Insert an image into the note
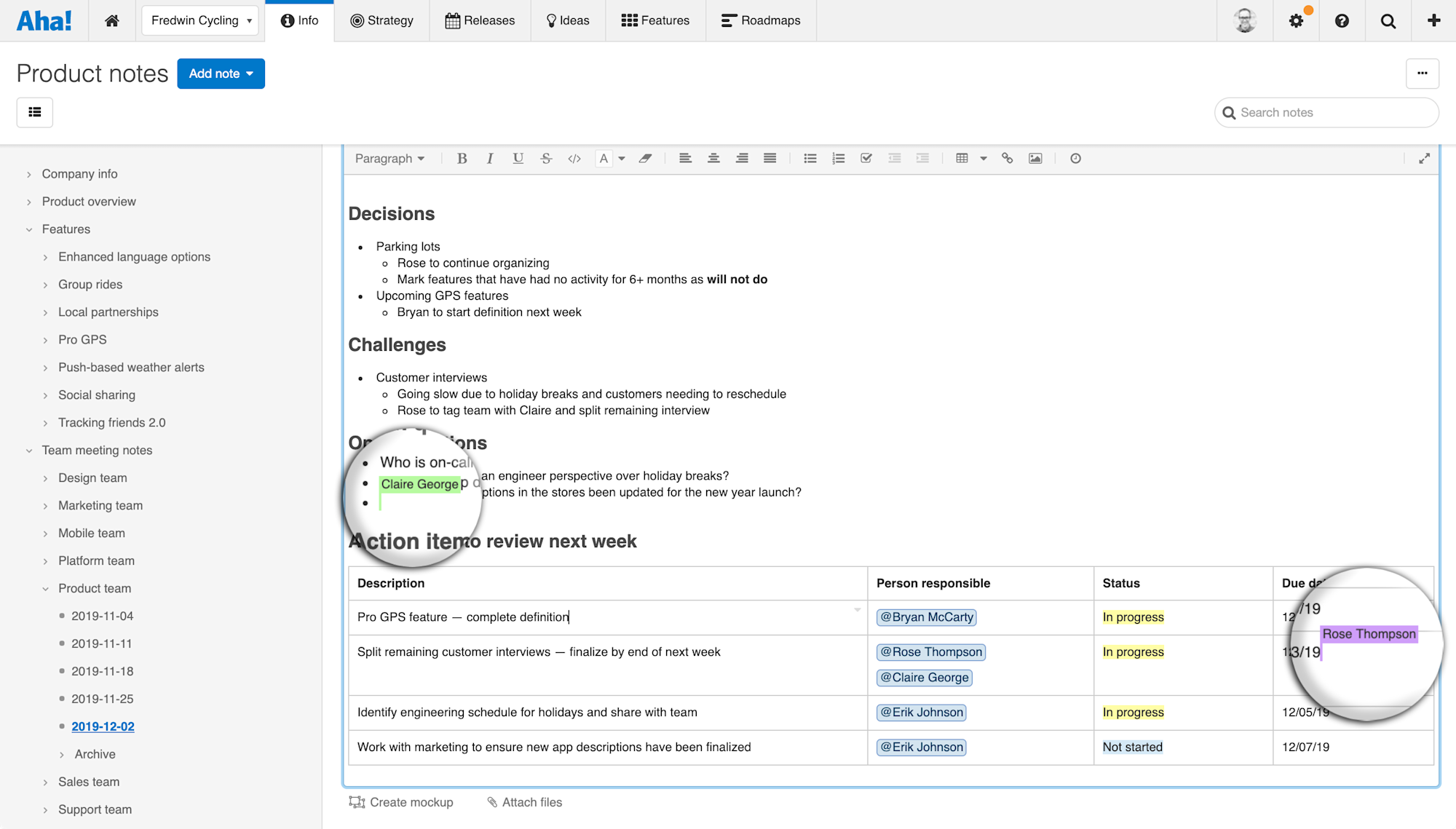This screenshot has width=1456, height=829. 1035,158
